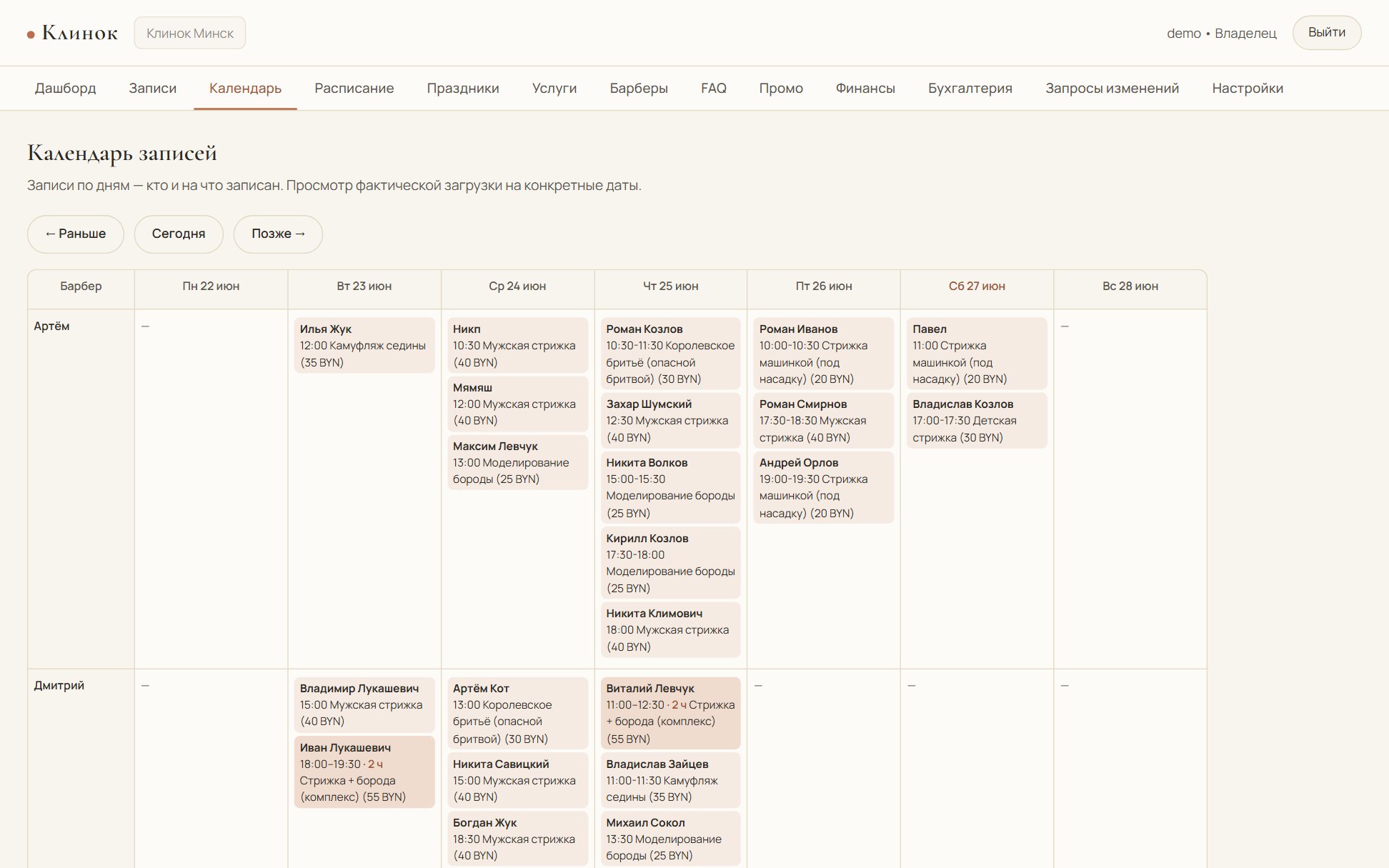
Task: Open Роман Козлов's Королевское бритьё booking
Action: [671, 354]
